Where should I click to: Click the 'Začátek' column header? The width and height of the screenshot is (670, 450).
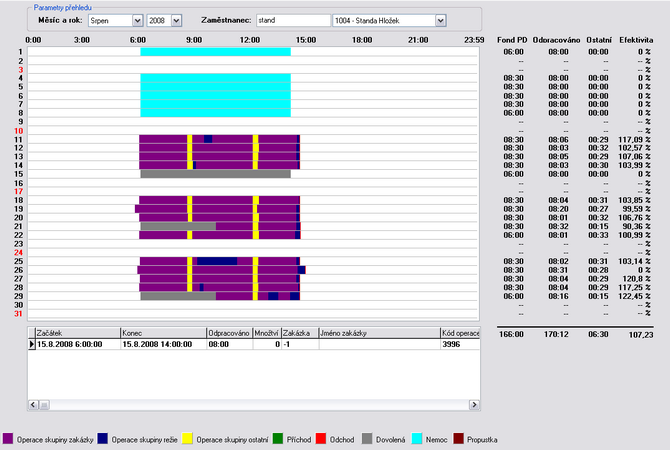tap(78, 333)
